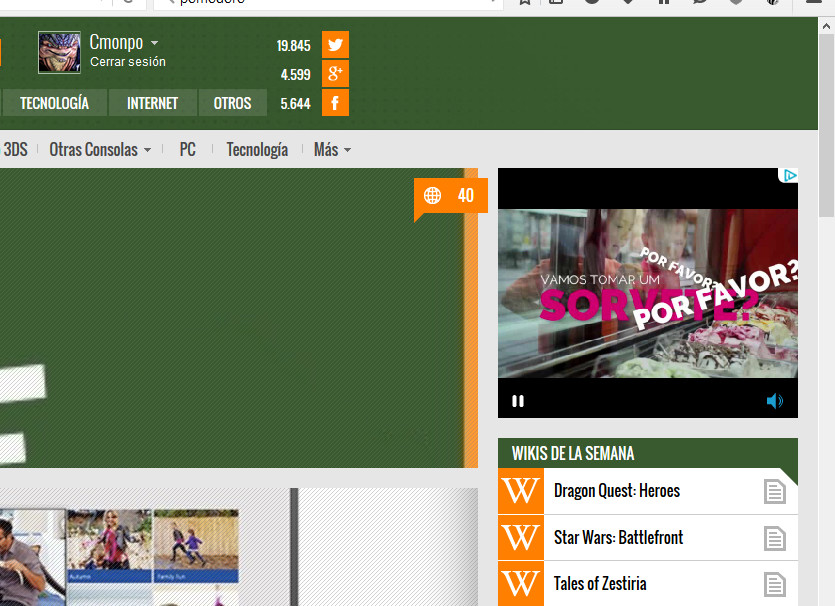
Task: Click Cerrar sesión link
Action: [128, 62]
